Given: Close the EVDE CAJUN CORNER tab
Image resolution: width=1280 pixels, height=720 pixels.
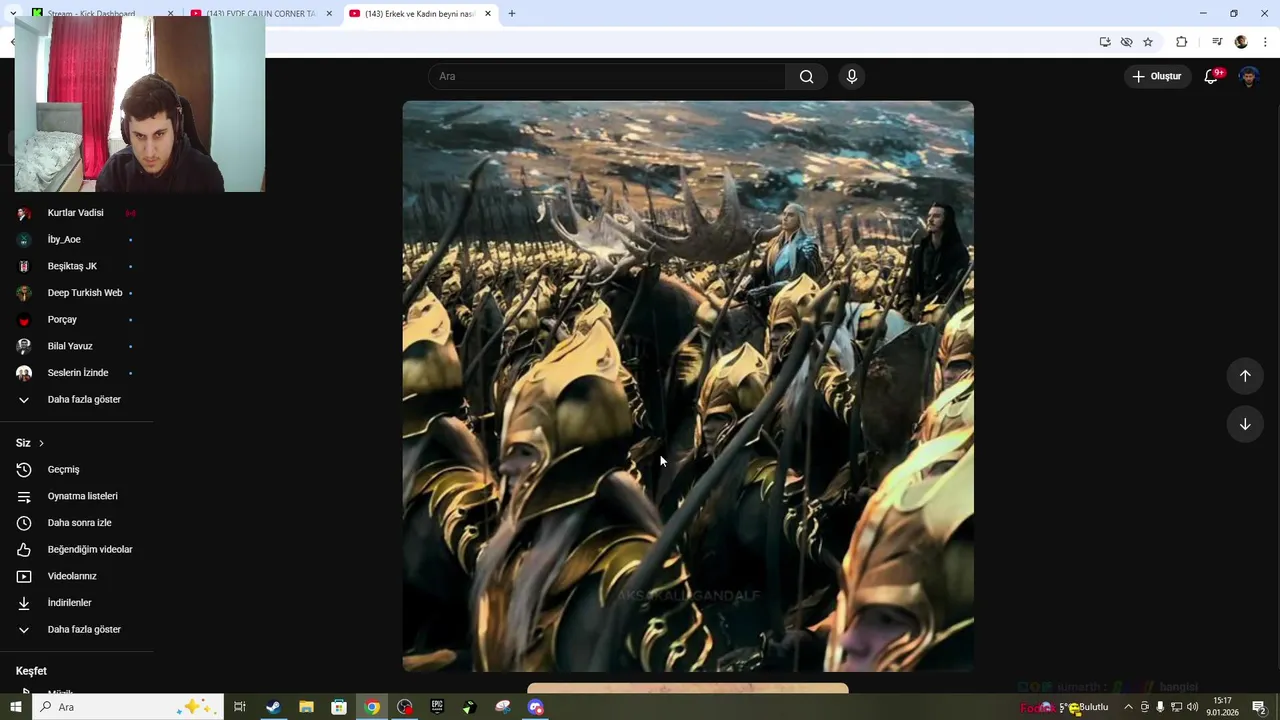Looking at the screenshot, I should tap(329, 14).
